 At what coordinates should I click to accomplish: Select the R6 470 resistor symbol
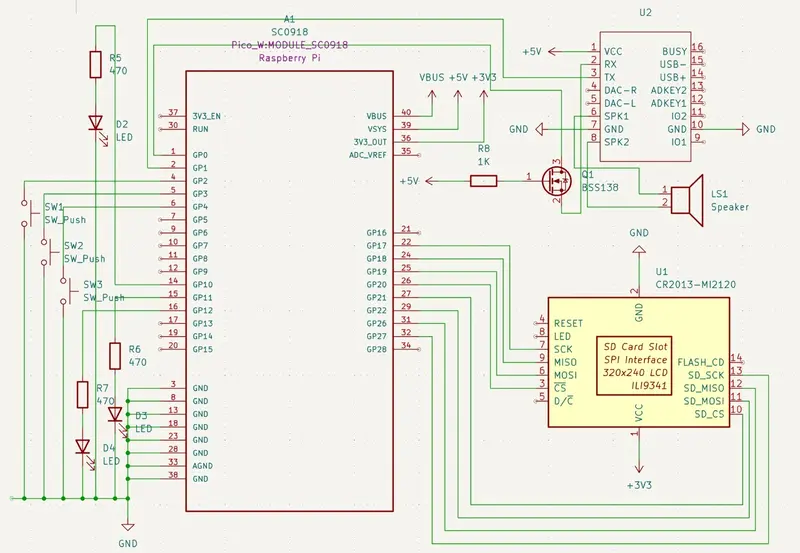click(x=115, y=356)
